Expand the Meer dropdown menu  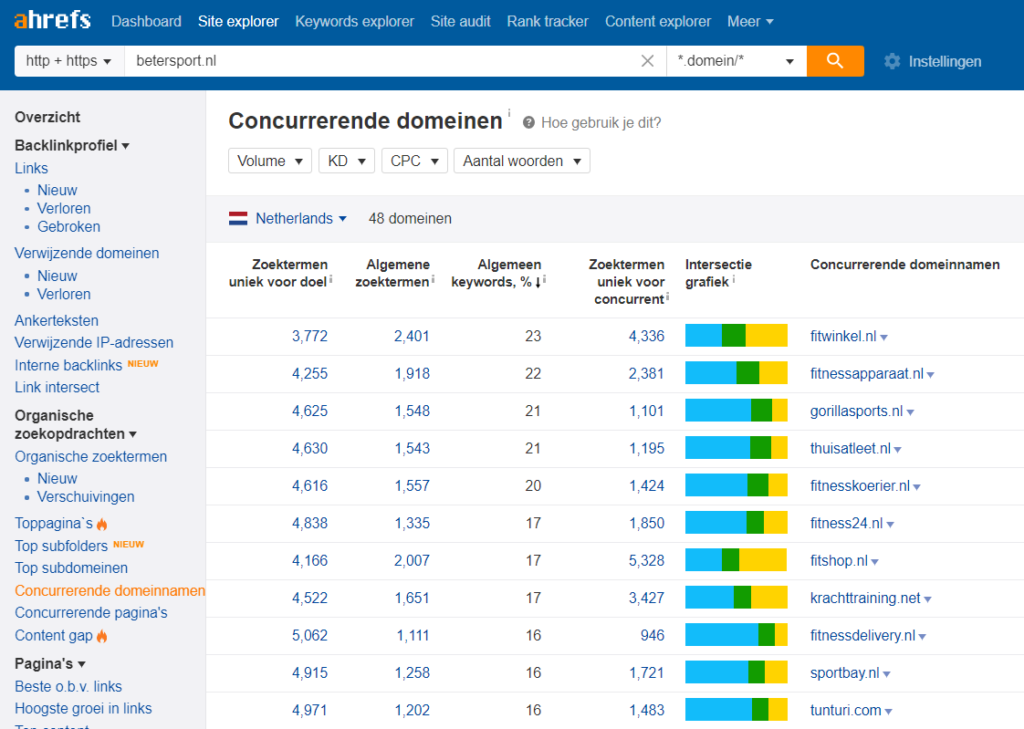[x=750, y=22]
